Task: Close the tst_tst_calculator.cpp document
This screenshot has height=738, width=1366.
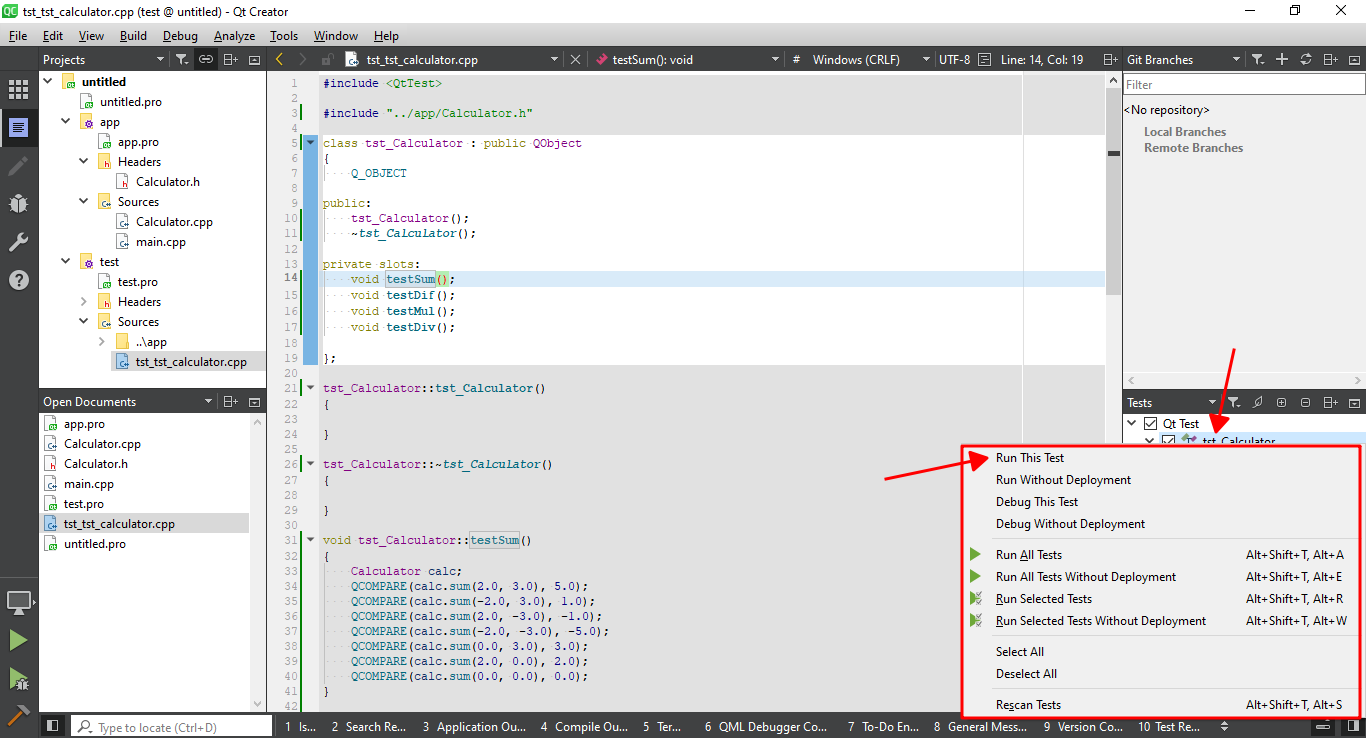Action: pyautogui.click(x=575, y=60)
